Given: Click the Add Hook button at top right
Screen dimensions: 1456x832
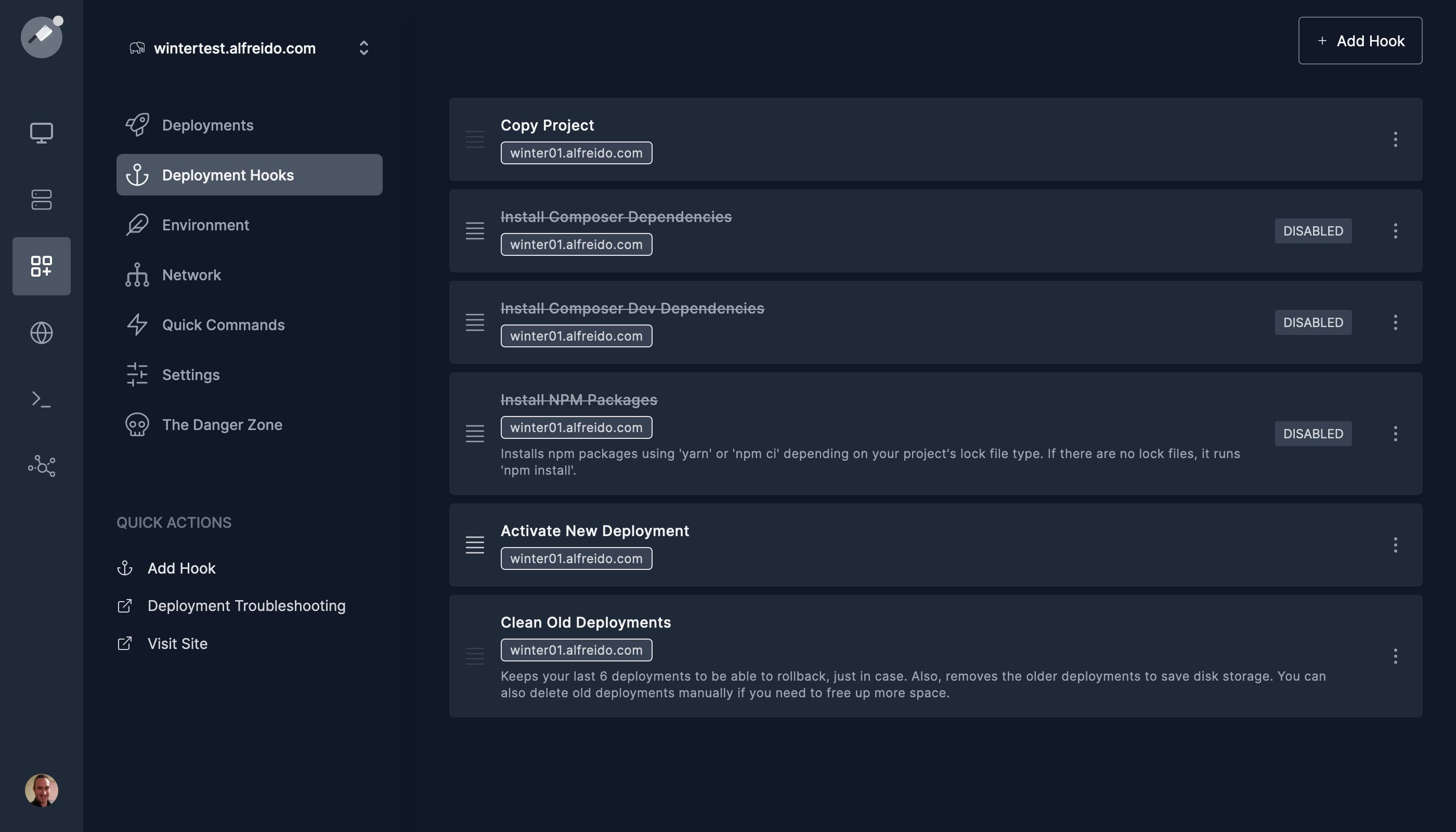Looking at the screenshot, I should point(1359,41).
